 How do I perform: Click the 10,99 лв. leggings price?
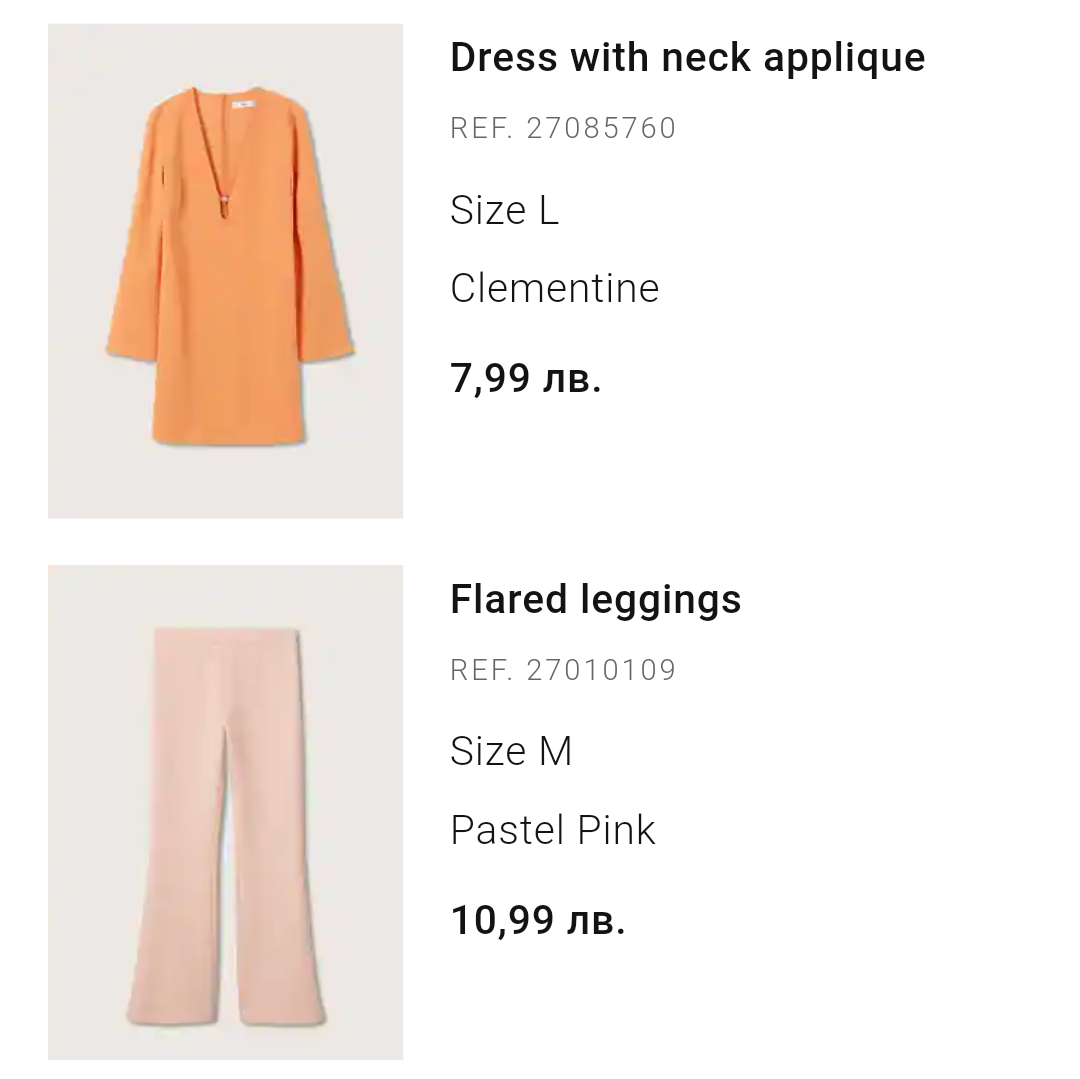[x=537, y=920]
